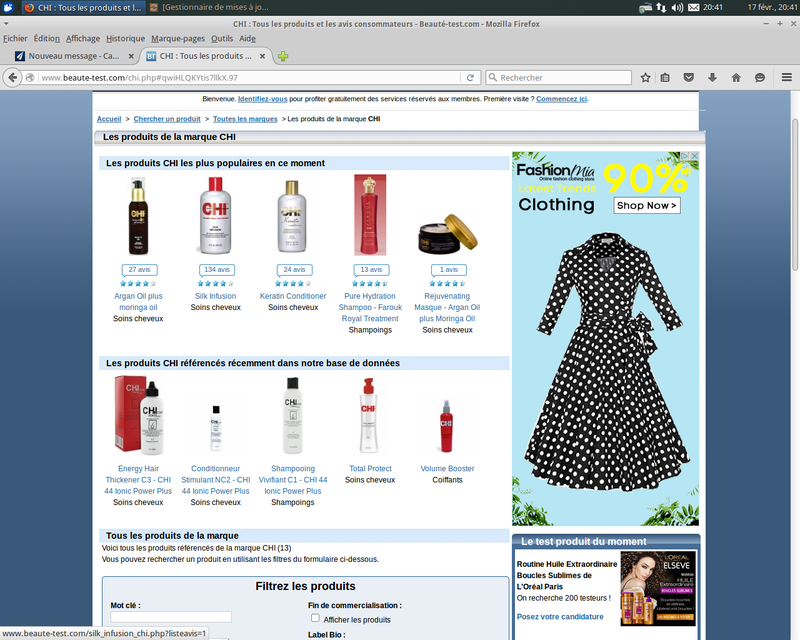Open the Historique menu
Viewport: 800px width, 640px height.
[126, 38]
